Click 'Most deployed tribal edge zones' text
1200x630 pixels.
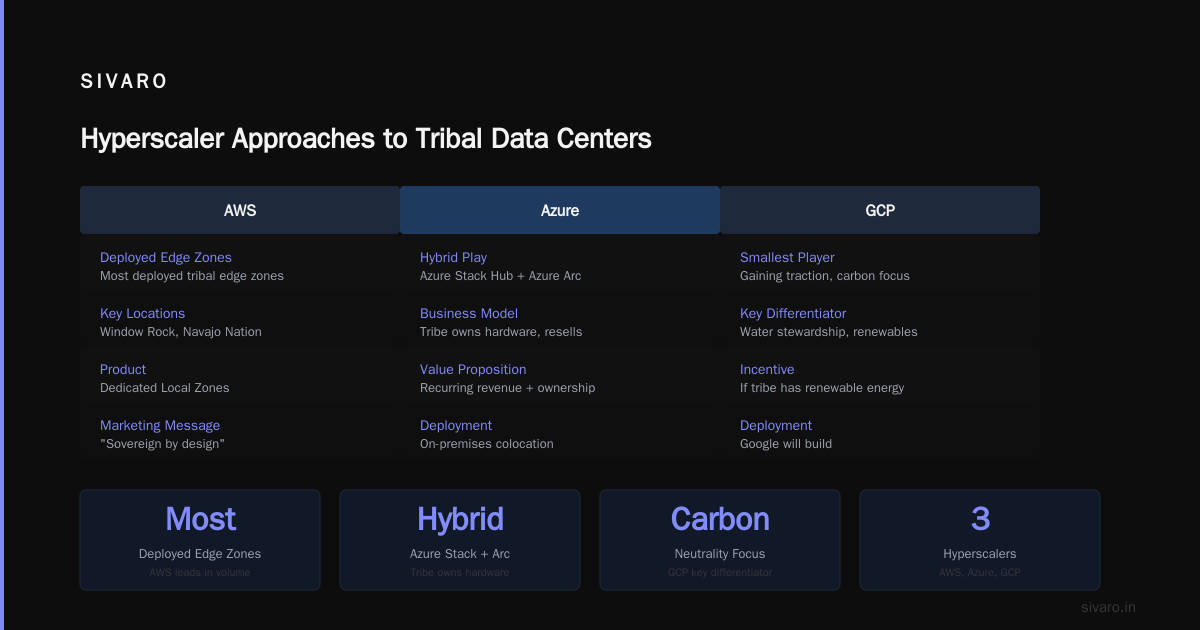coord(192,276)
